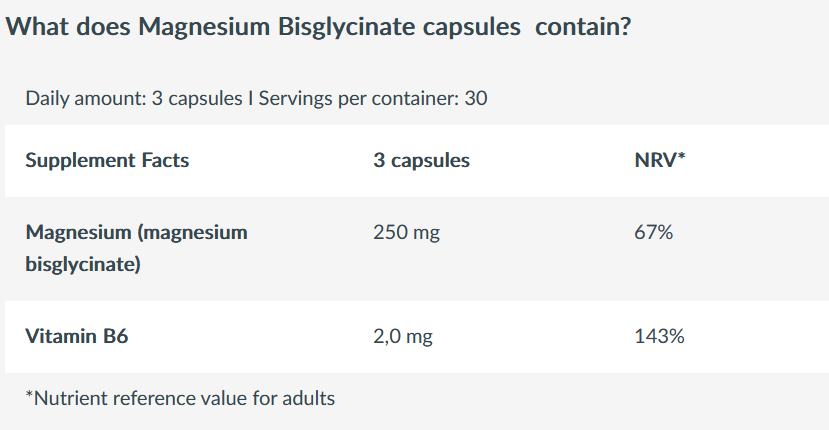This screenshot has height=430, width=829.
Task: Click the "143%" NRV value
Action: click(x=659, y=337)
